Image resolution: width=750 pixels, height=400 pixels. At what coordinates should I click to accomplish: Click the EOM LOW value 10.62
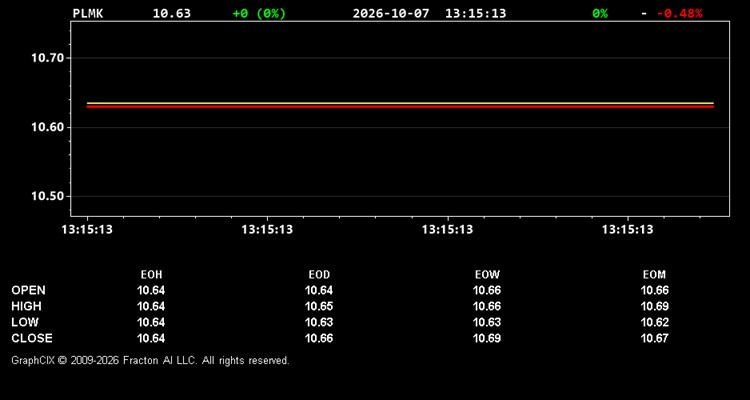click(x=655, y=322)
